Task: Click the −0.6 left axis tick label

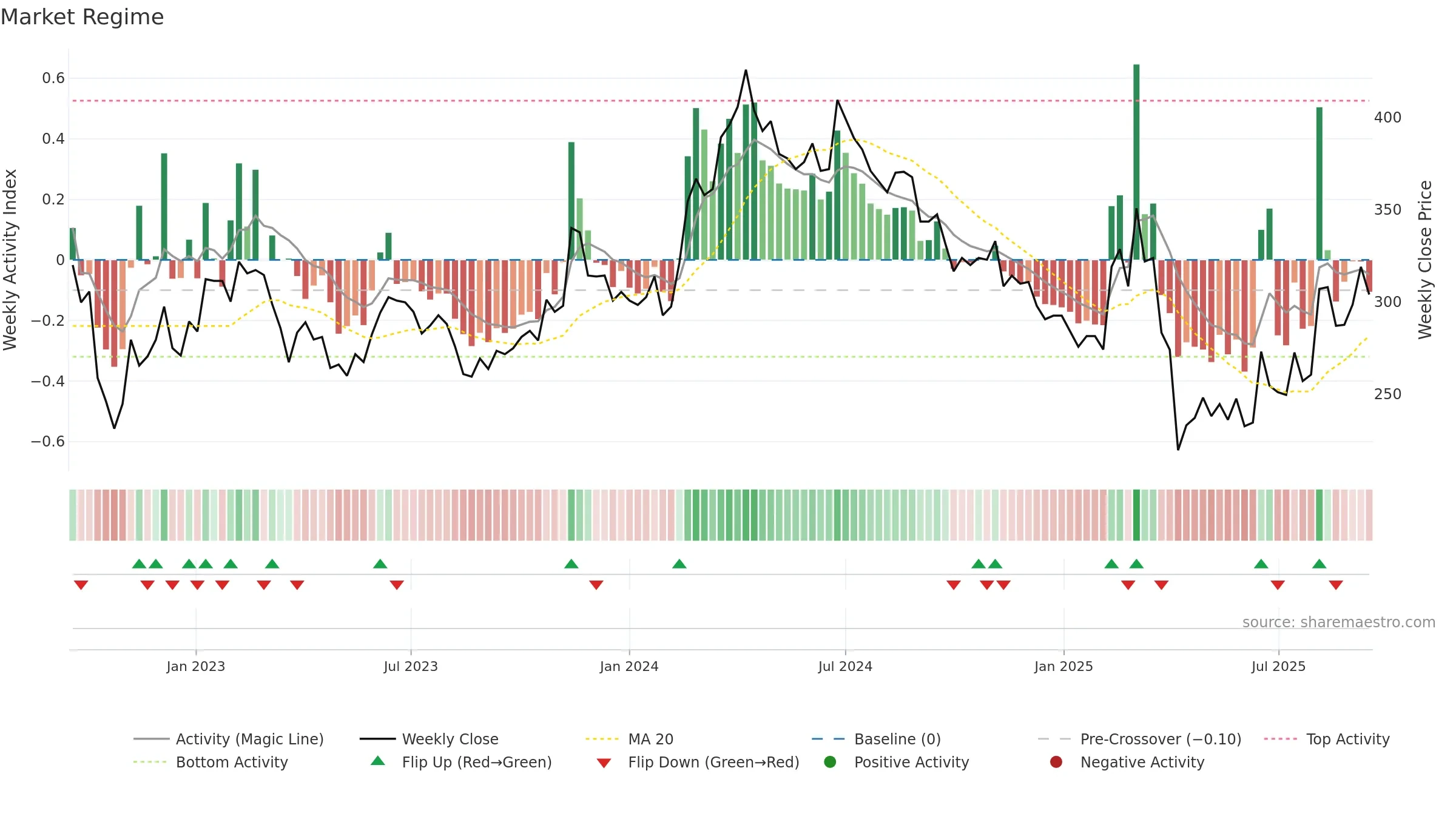Action: point(48,441)
